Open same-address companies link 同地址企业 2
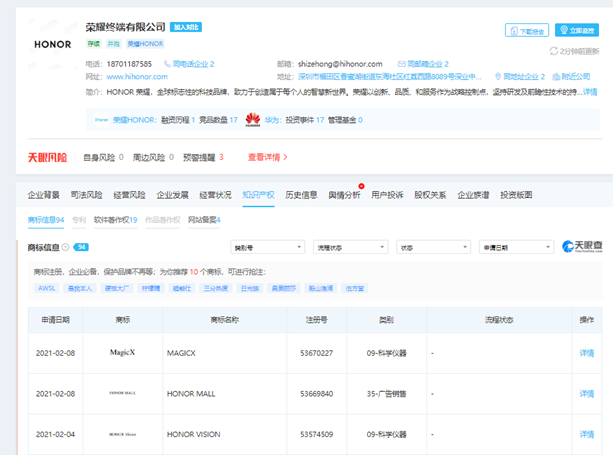 click(520, 77)
